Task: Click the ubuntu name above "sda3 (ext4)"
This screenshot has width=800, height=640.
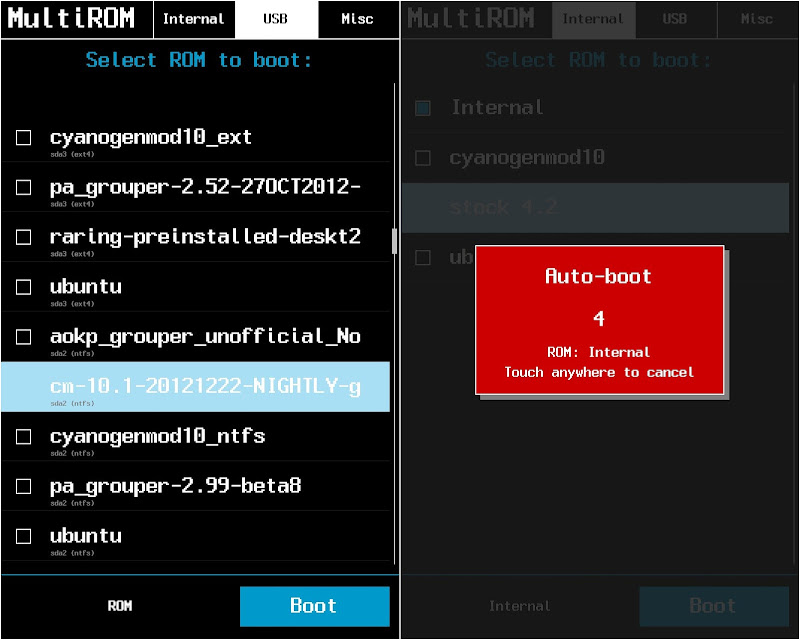Action: (x=86, y=286)
